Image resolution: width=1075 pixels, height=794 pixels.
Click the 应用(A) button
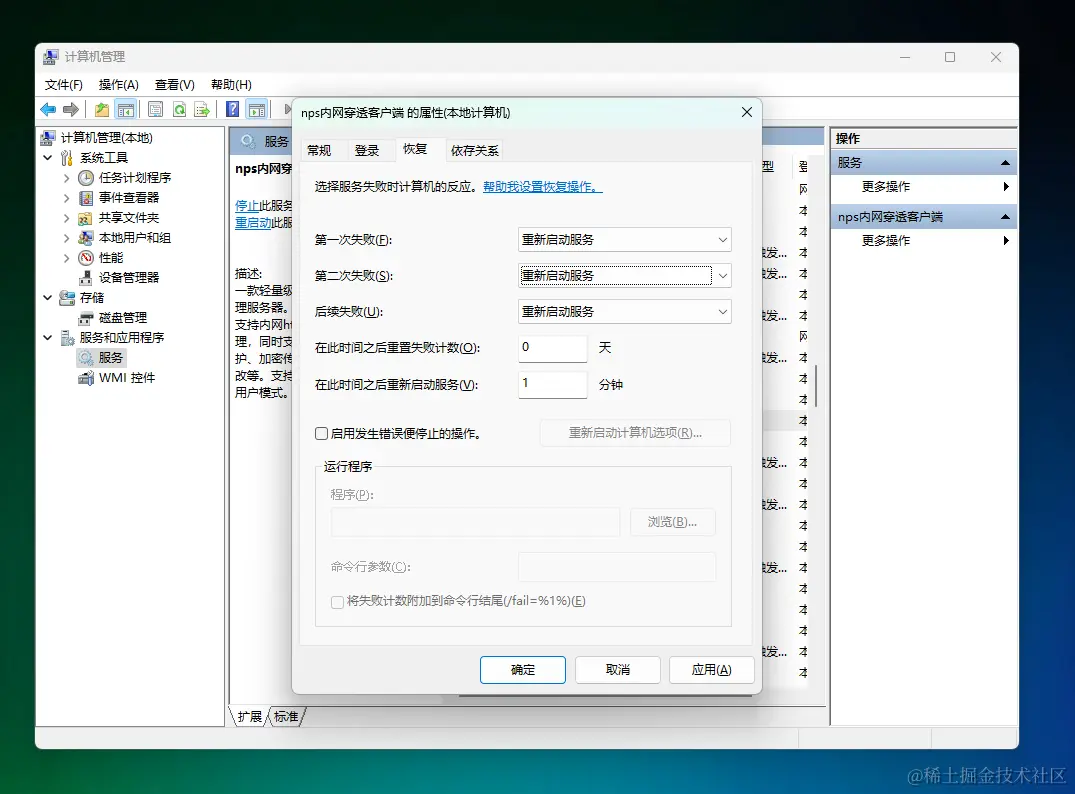(712, 670)
